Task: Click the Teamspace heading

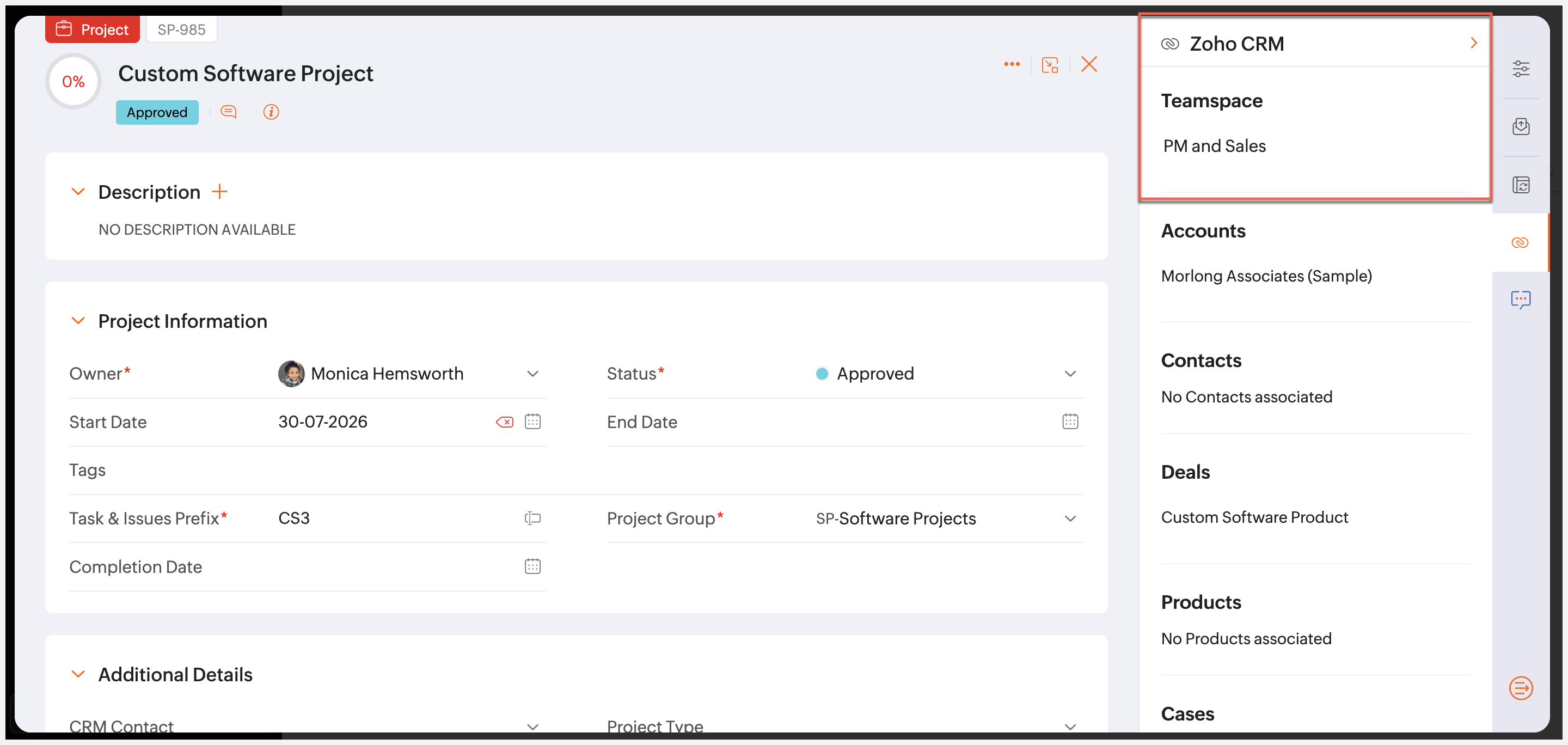Action: coord(1211,101)
